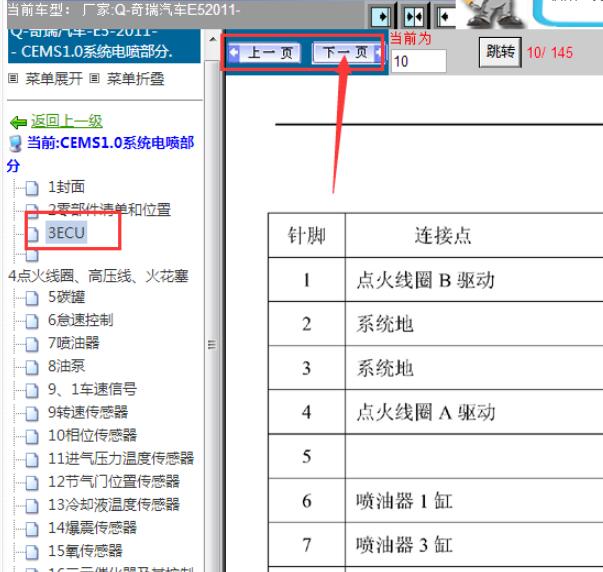Open the 5碳罐 tree item
The height and width of the screenshot is (572, 603).
pos(66,297)
